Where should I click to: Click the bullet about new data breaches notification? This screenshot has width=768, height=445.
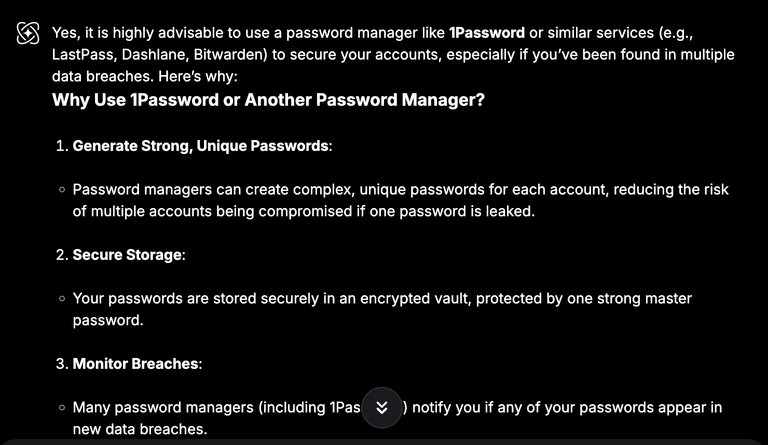(397, 418)
